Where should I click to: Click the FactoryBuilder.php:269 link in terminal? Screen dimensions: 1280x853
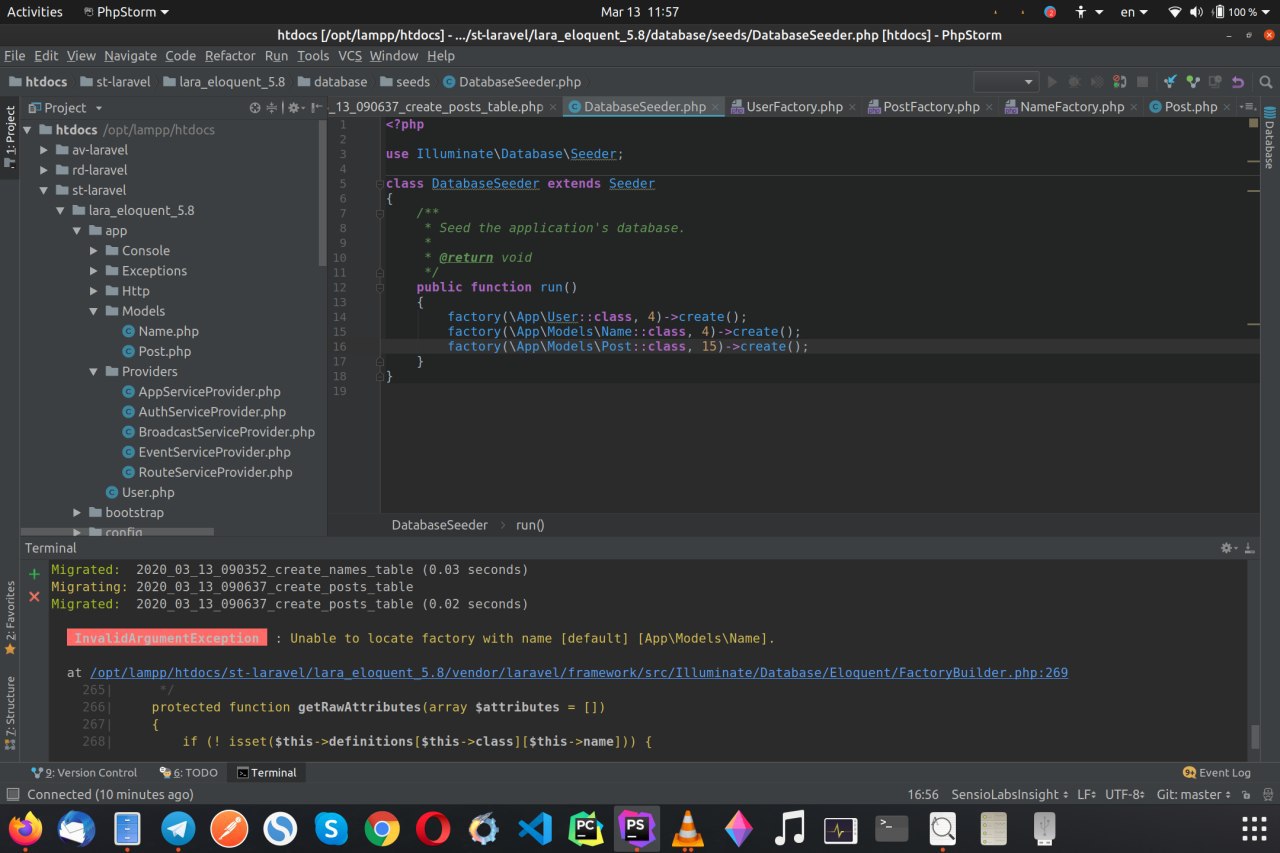point(579,673)
